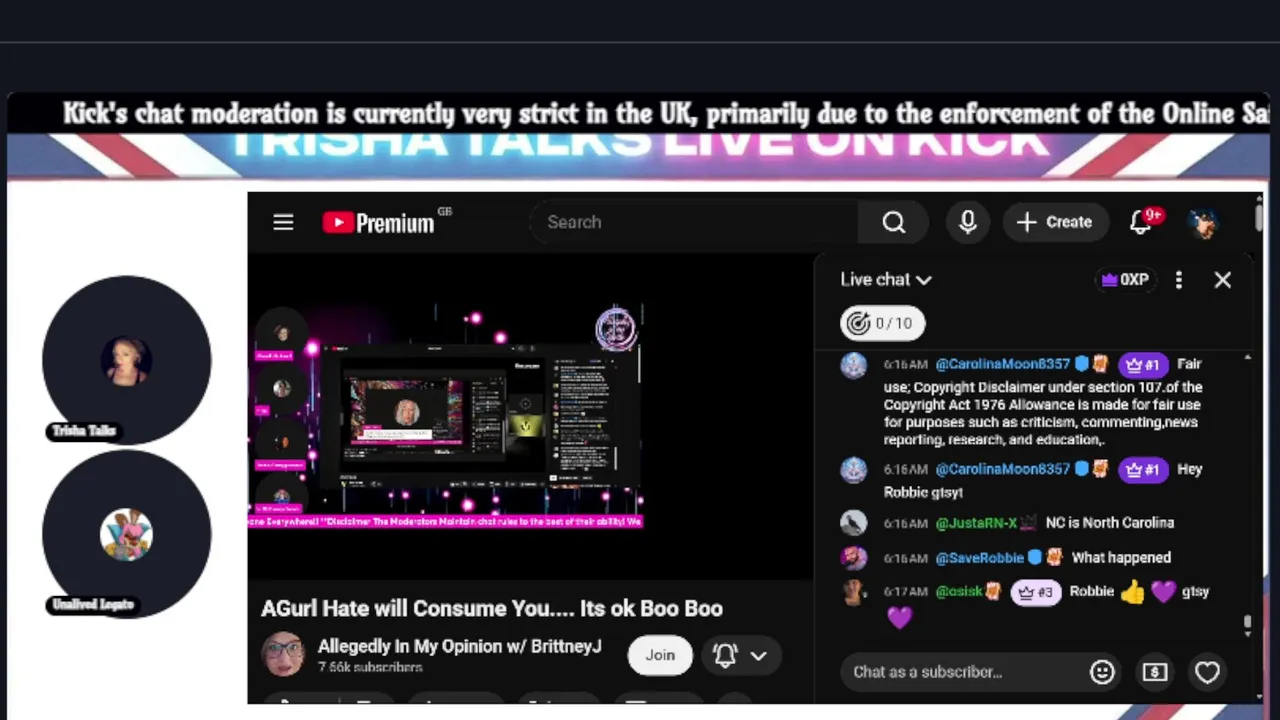
Task: Click the YouTube Search text field
Action: pyautogui.click(x=693, y=222)
